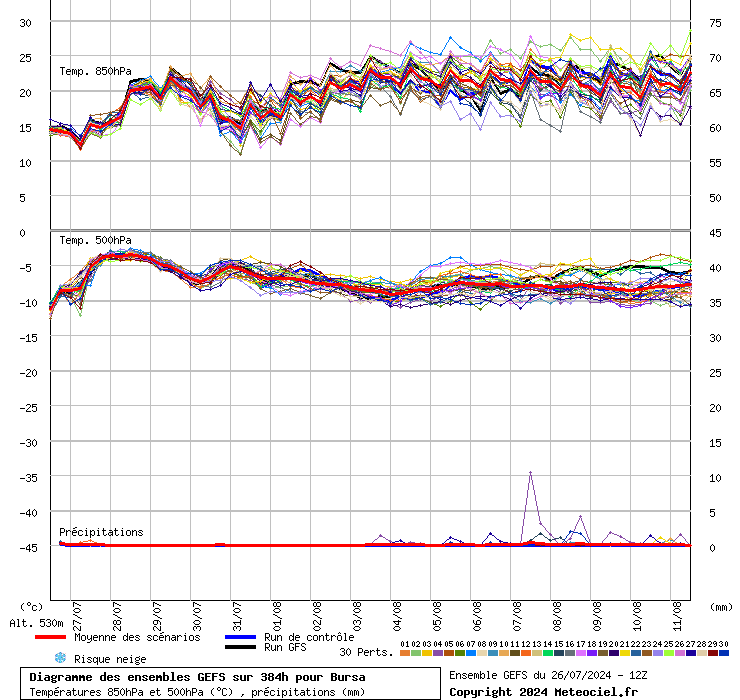Click the Risque neige label

pyautogui.click(x=110, y=659)
